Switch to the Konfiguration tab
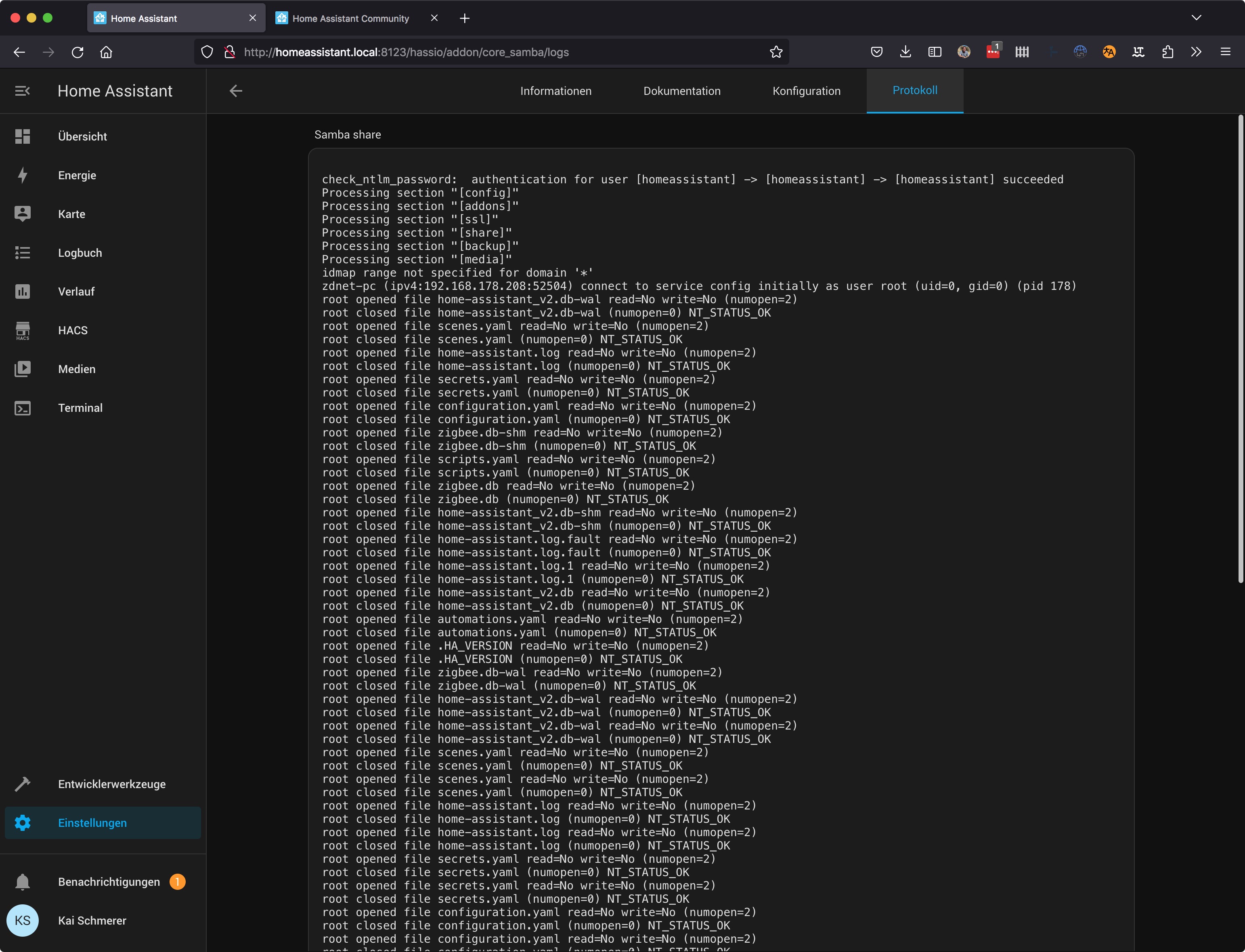 [806, 91]
